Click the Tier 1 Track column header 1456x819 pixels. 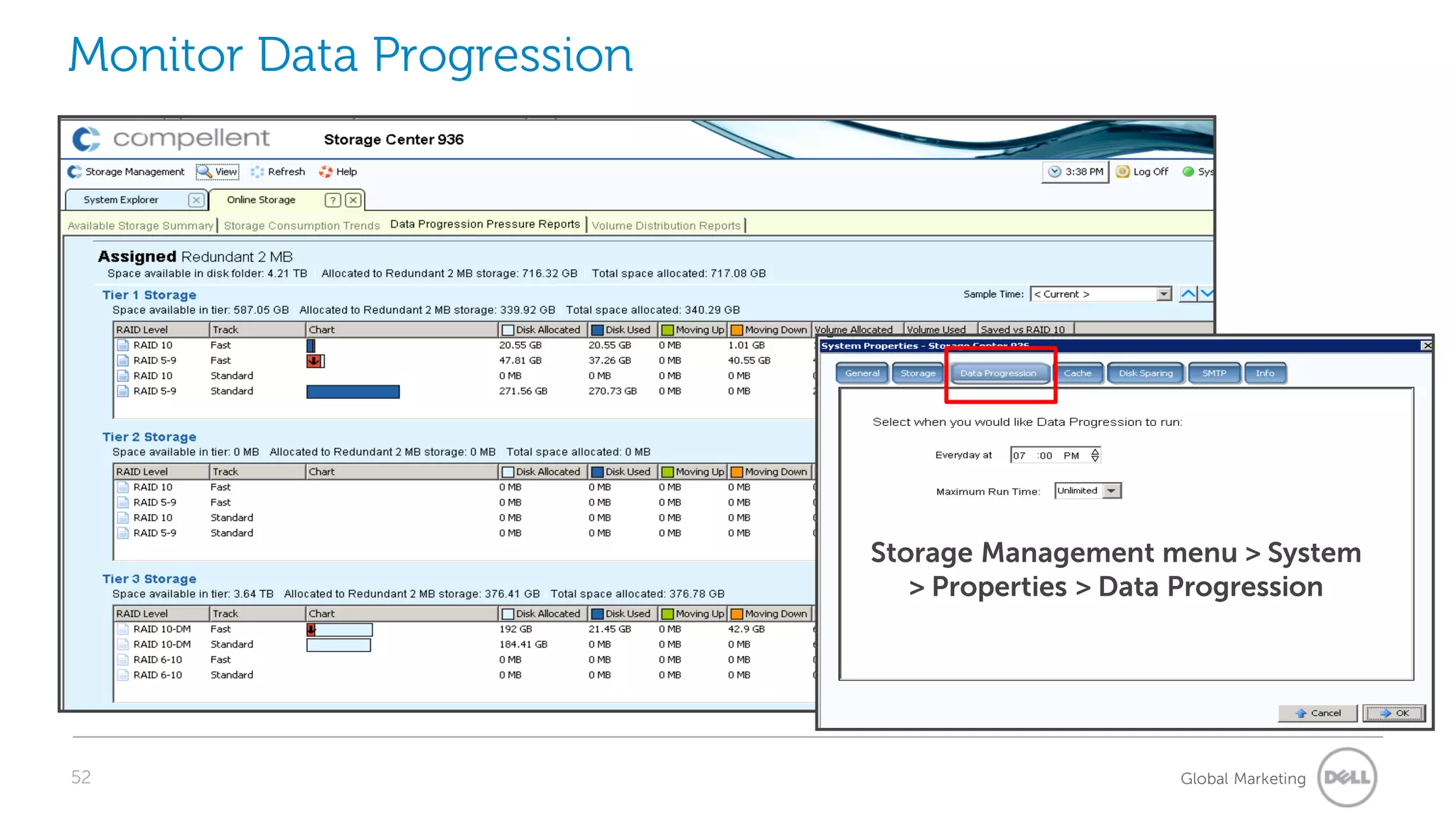point(257,330)
